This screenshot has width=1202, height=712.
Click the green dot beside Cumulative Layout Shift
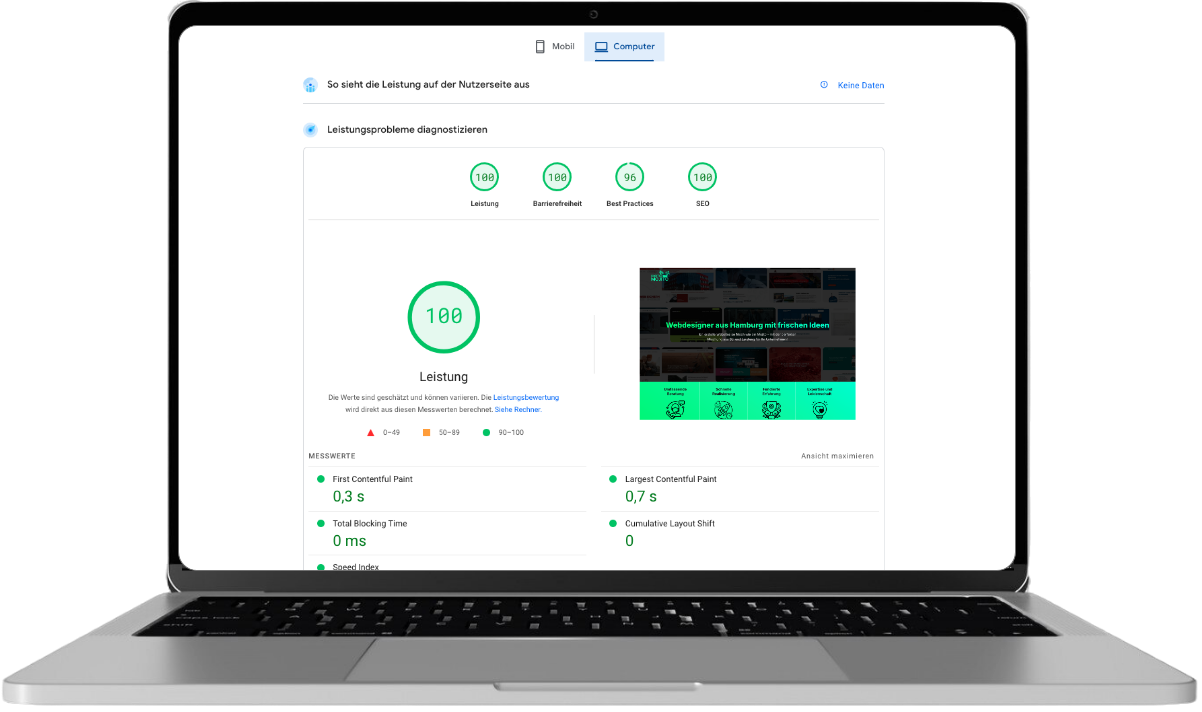point(613,523)
